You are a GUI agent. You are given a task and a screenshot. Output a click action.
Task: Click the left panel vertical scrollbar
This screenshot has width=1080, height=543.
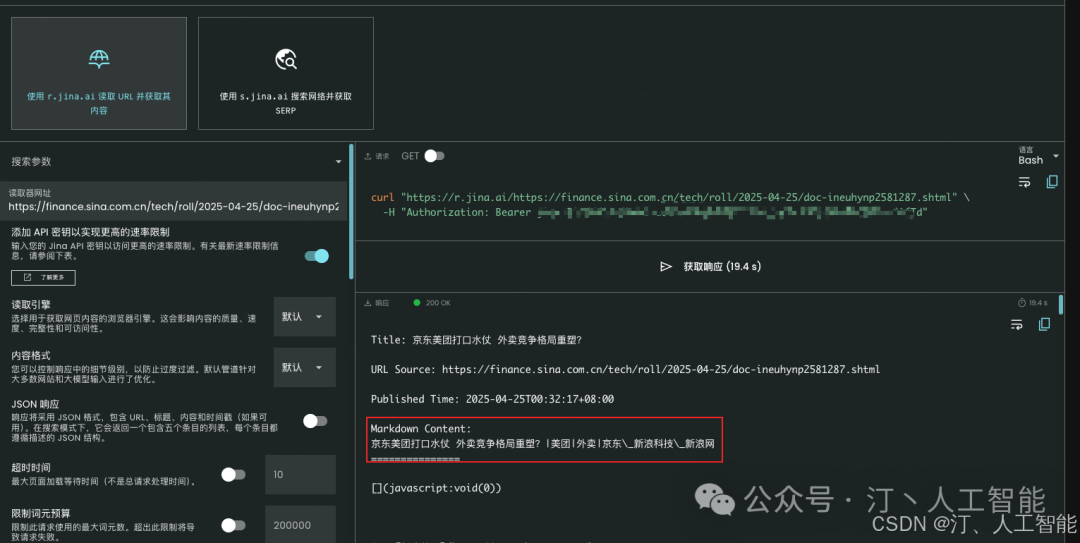351,211
